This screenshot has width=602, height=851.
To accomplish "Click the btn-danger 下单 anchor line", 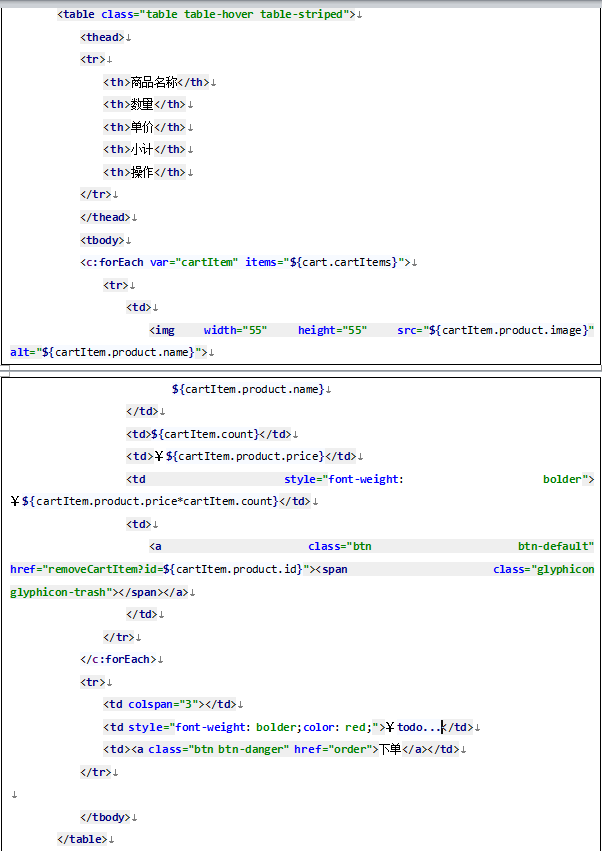I will coord(281,750).
